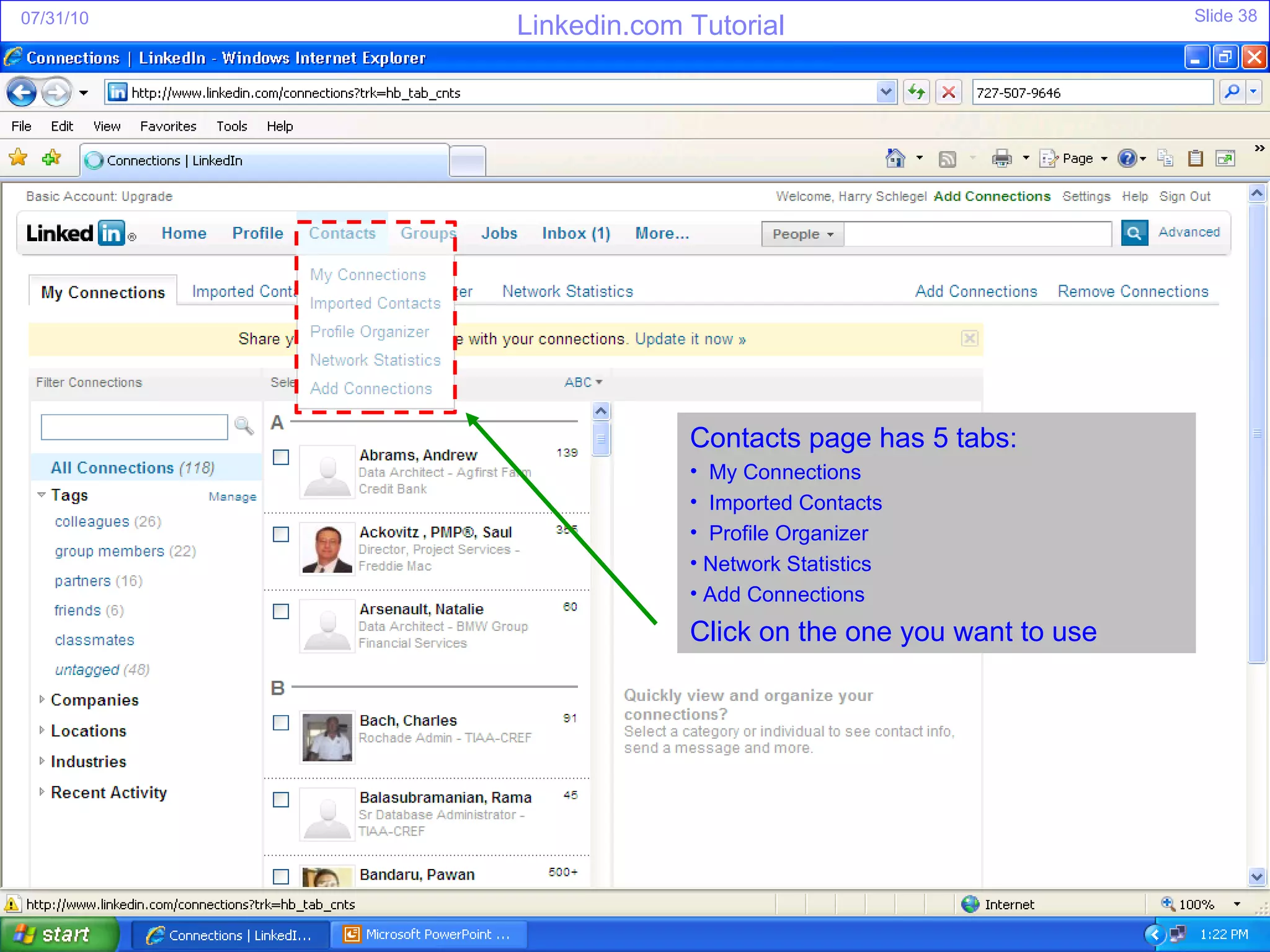The image size is (1270, 952).
Task: Click the Remove Connections link
Action: click(x=1133, y=291)
